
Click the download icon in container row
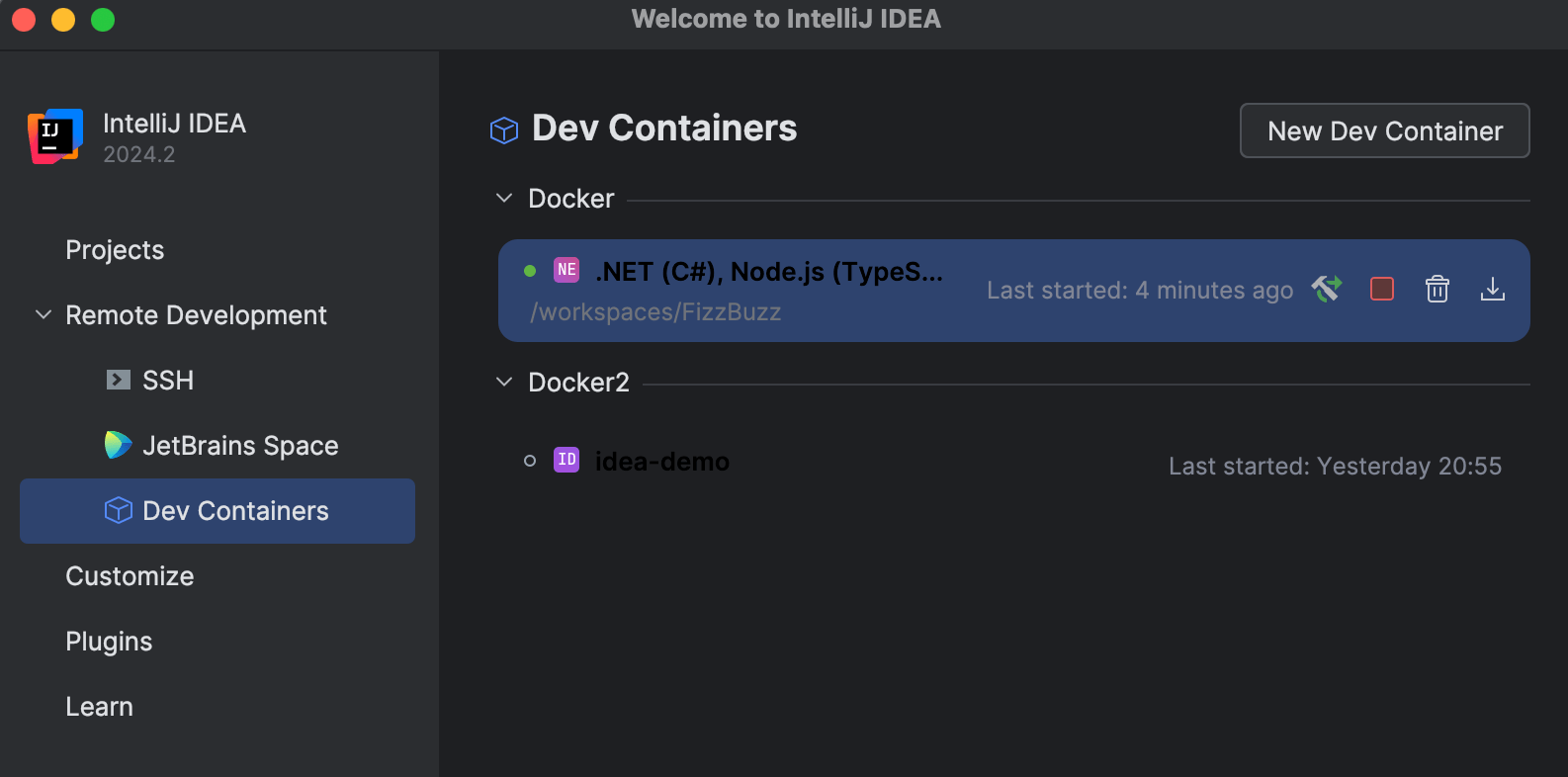click(x=1492, y=289)
